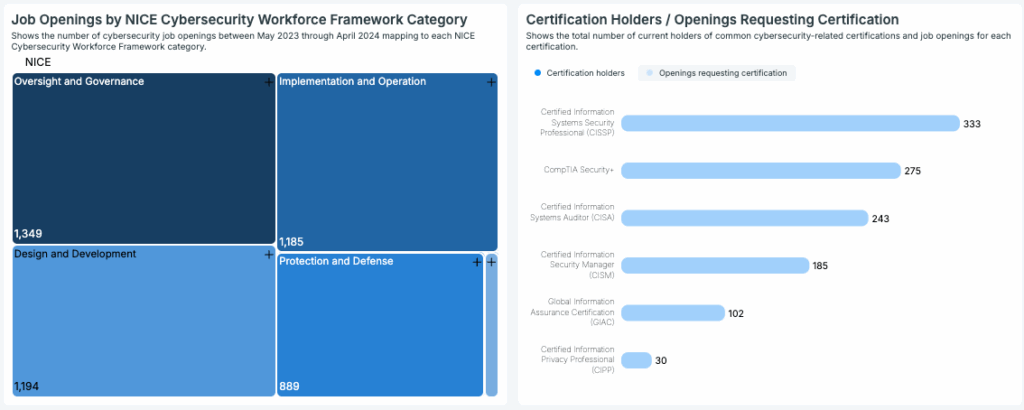This screenshot has height=410, width=1024.
Task: Expand Design and Development using its plus icon
Action: (268, 255)
